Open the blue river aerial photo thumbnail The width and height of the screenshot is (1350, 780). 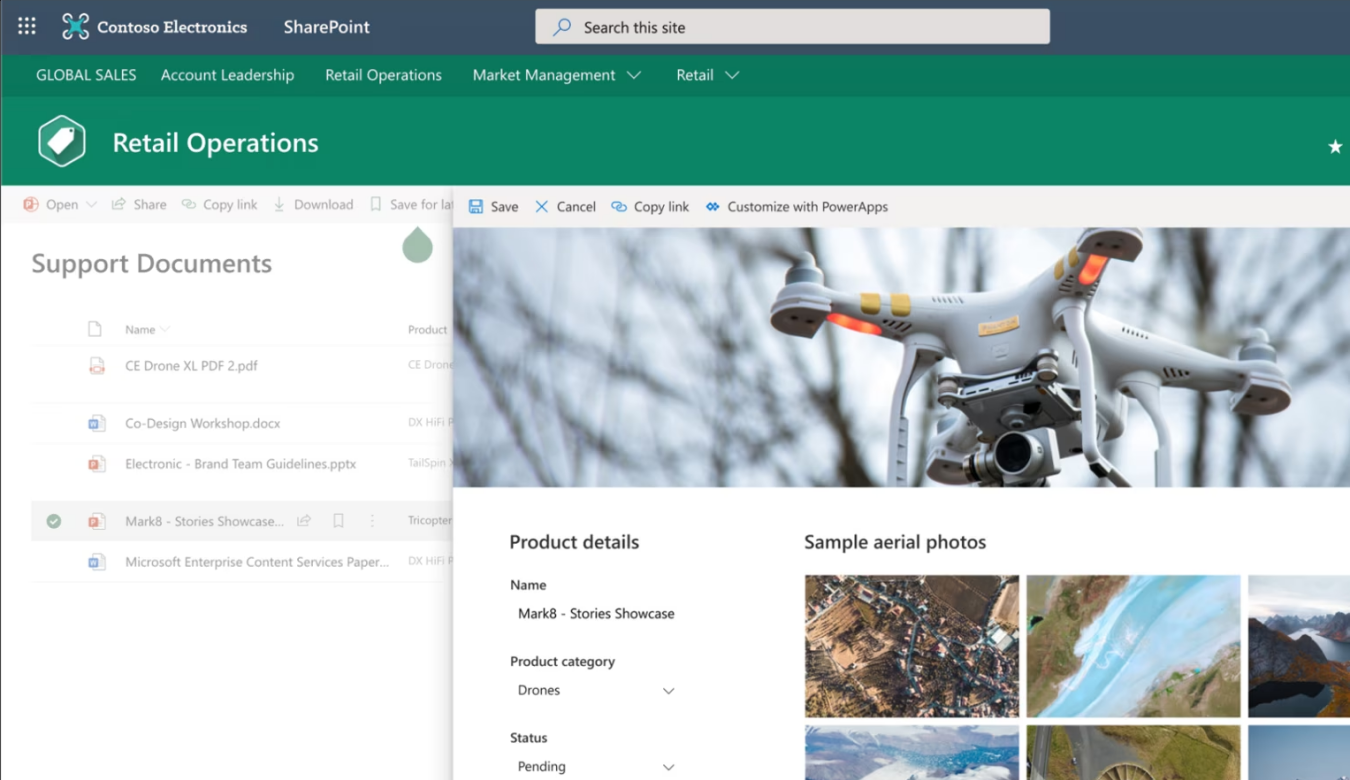pyautogui.click(x=1133, y=646)
